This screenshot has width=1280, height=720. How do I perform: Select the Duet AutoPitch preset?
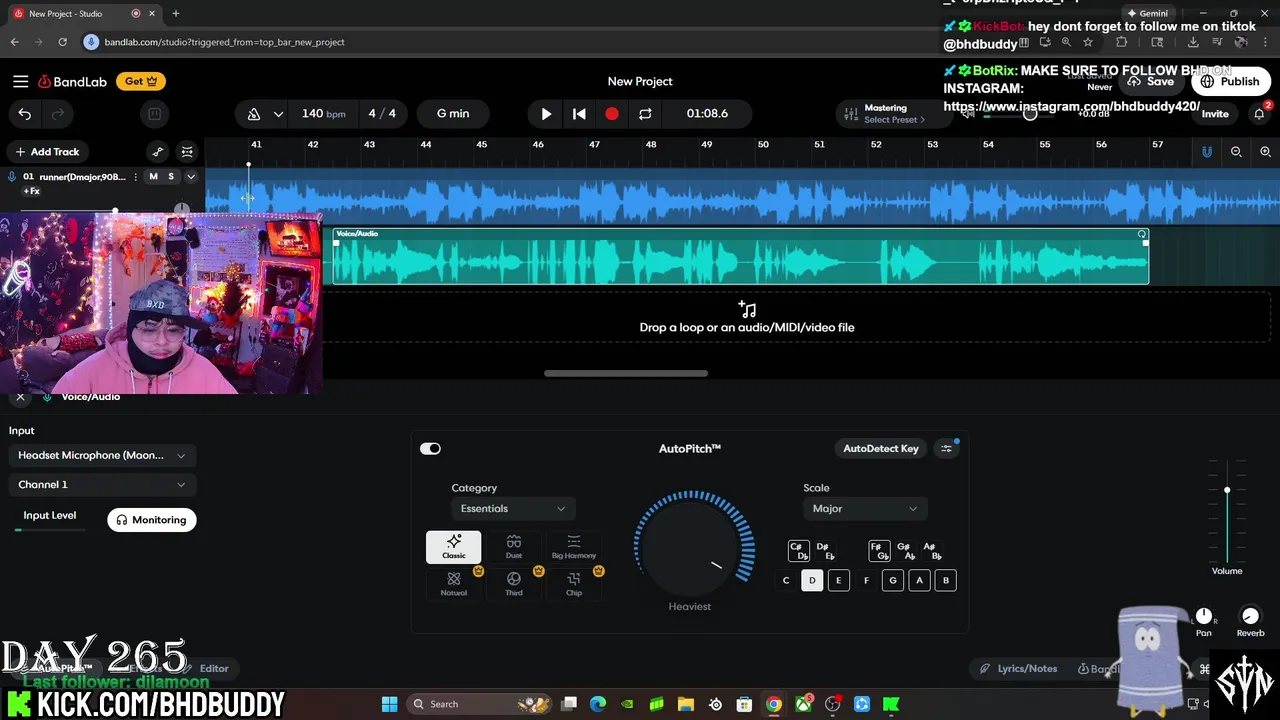coord(514,547)
